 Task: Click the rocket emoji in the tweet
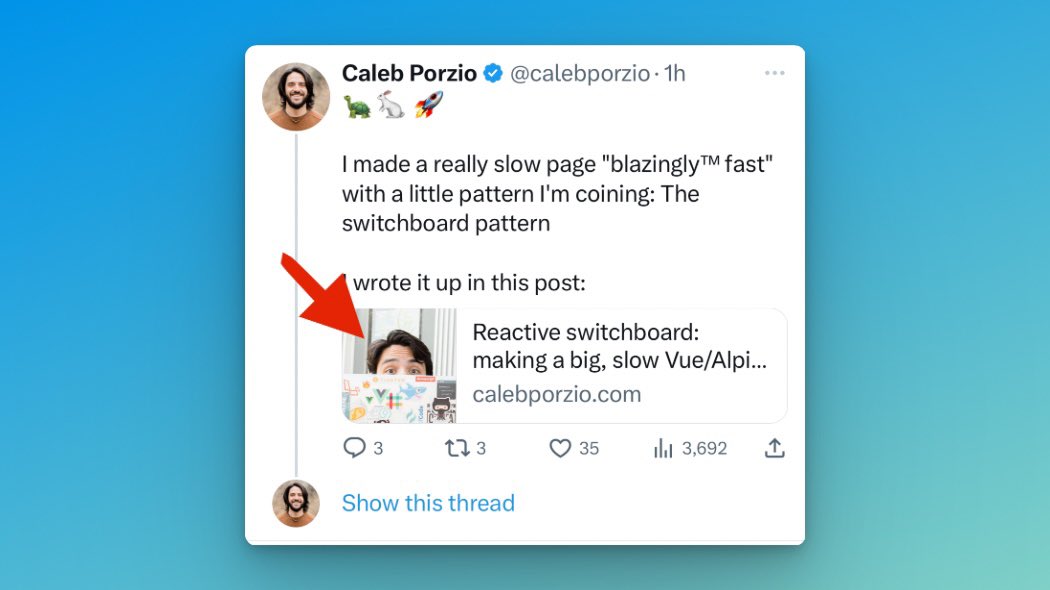428,105
